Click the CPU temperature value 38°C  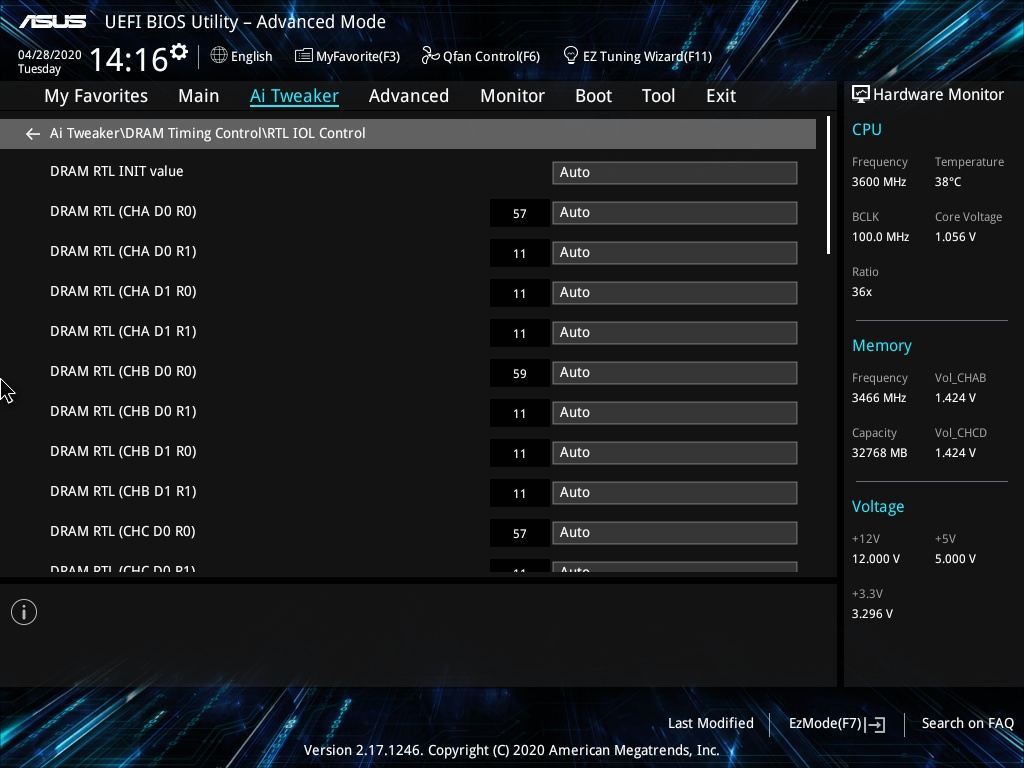tap(948, 182)
